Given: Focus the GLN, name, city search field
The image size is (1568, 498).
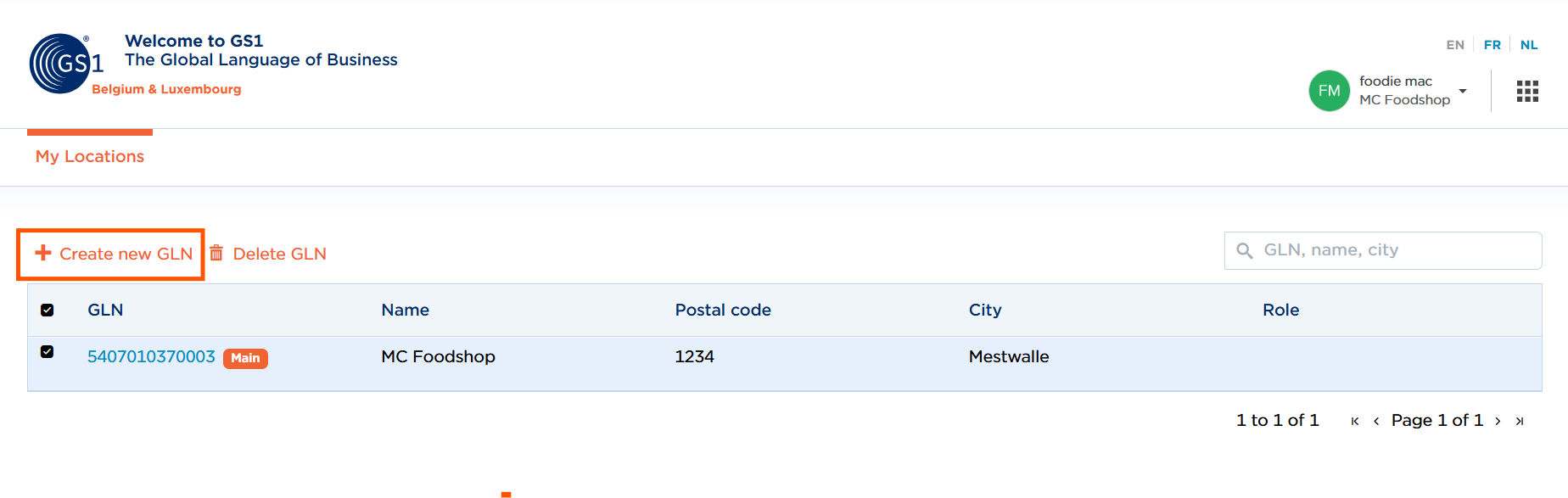Looking at the screenshot, I should [x=1383, y=250].
